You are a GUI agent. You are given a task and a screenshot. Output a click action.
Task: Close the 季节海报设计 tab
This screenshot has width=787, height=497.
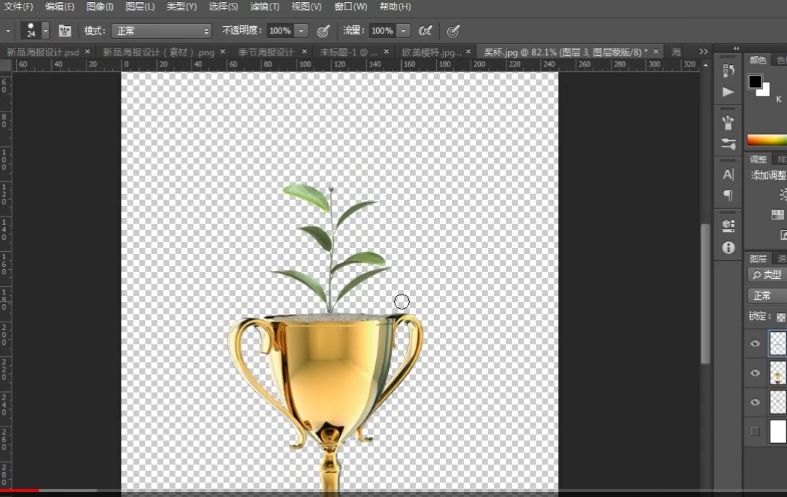304,52
